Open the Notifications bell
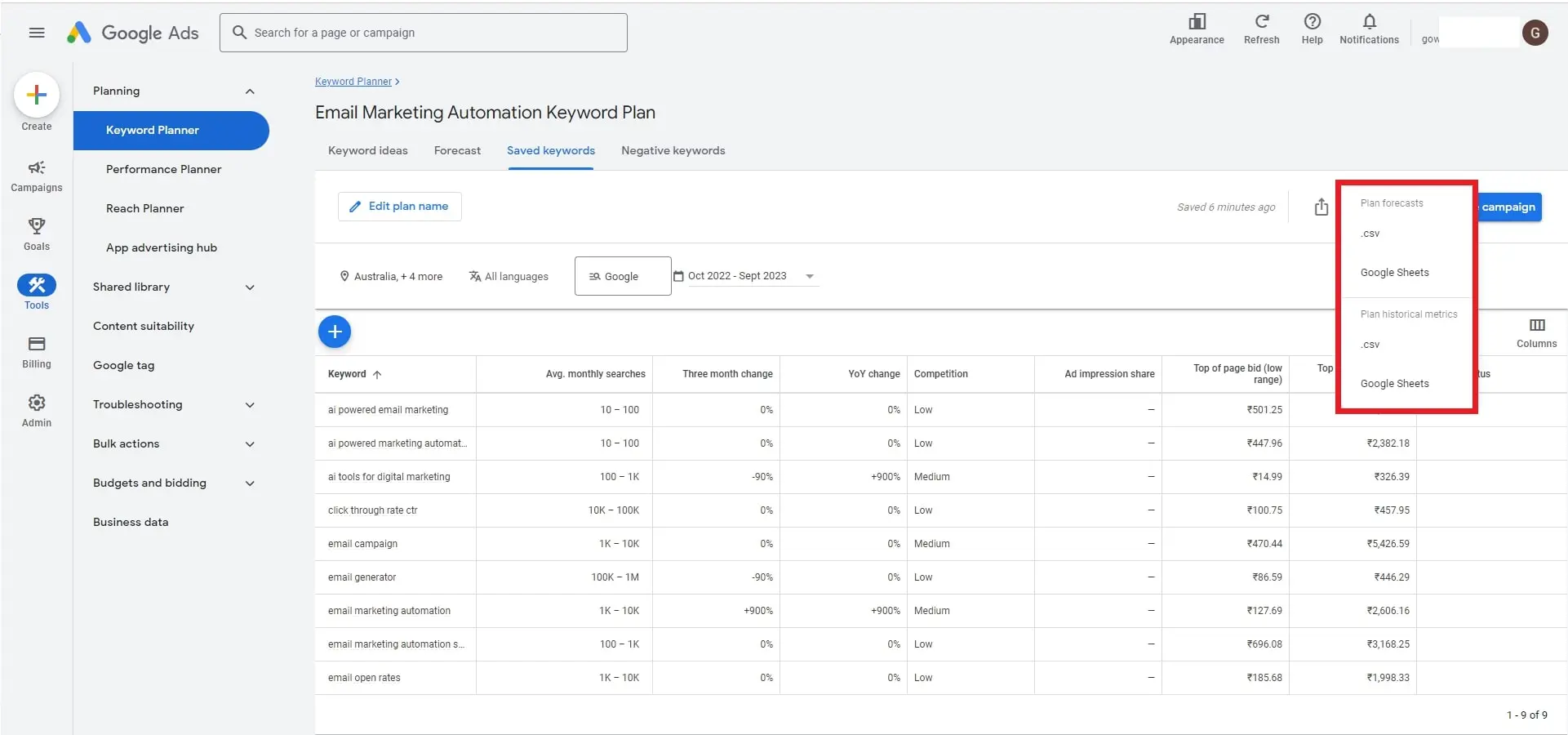Screen dimensions: 1568x735 click(x=1369, y=28)
